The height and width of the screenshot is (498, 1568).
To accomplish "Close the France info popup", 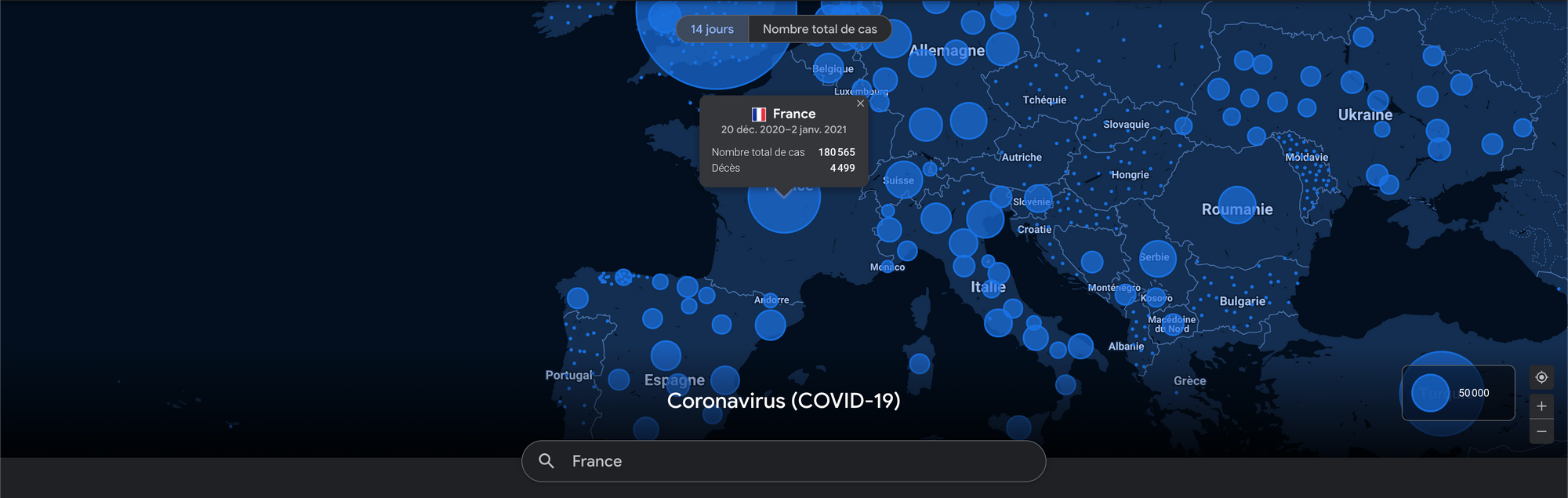I will (x=860, y=104).
